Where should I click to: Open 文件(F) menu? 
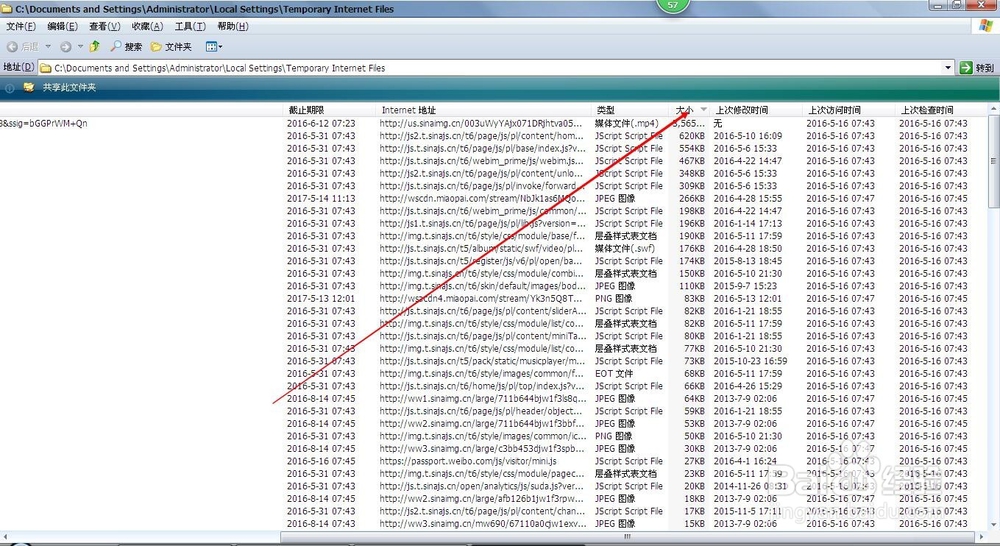(20, 26)
